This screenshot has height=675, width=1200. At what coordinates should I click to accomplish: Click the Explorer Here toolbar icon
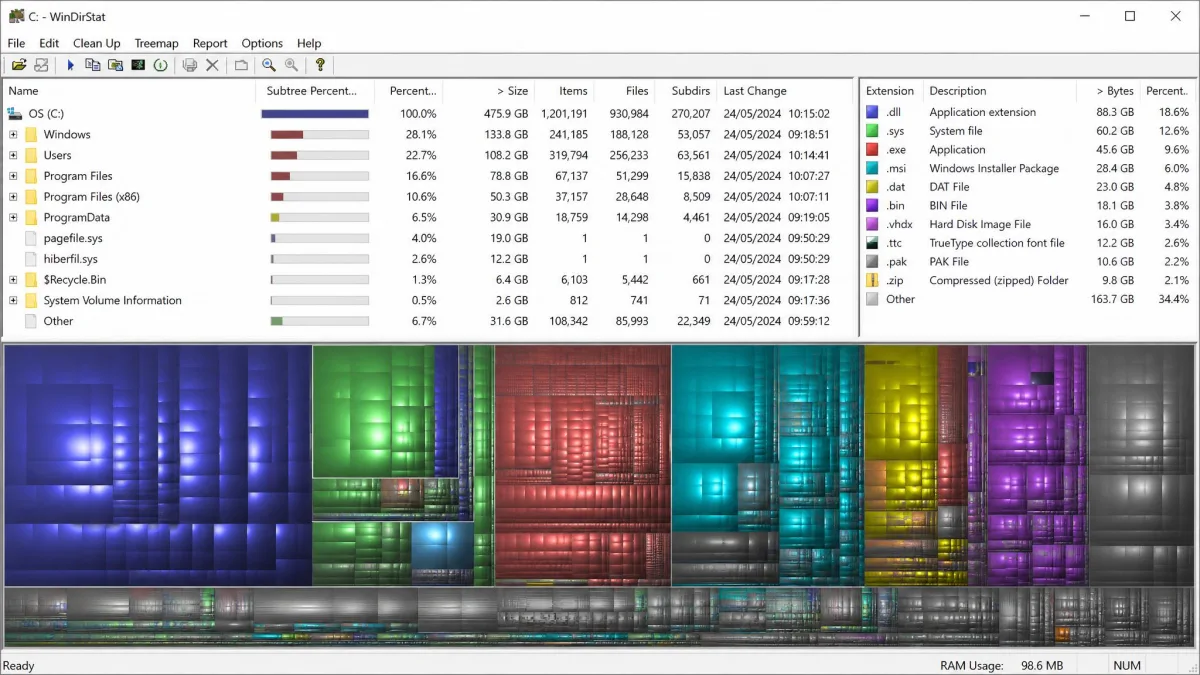pyautogui.click(x=115, y=65)
